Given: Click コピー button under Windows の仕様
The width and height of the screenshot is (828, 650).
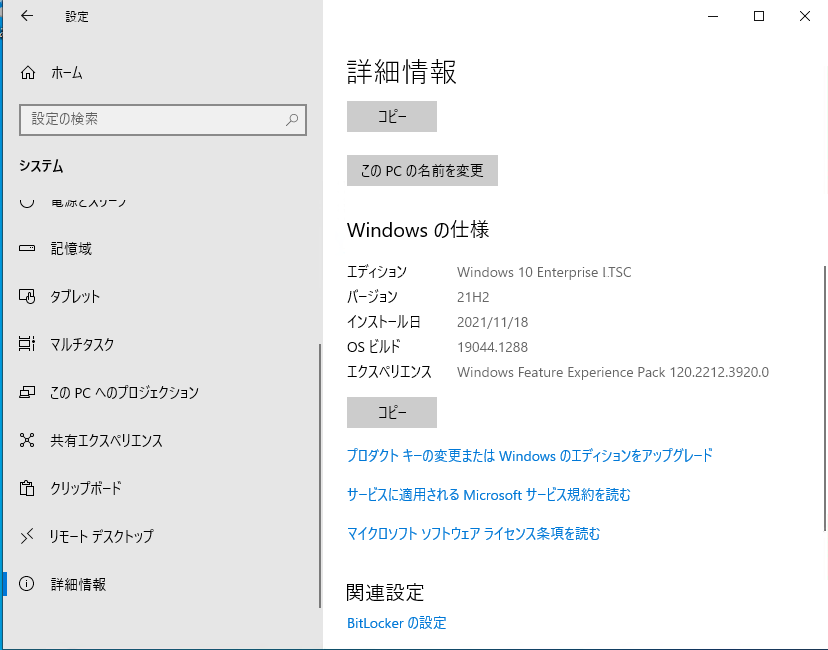Looking at the screenshot, I should pyautogui.click(x=392, y=412).
